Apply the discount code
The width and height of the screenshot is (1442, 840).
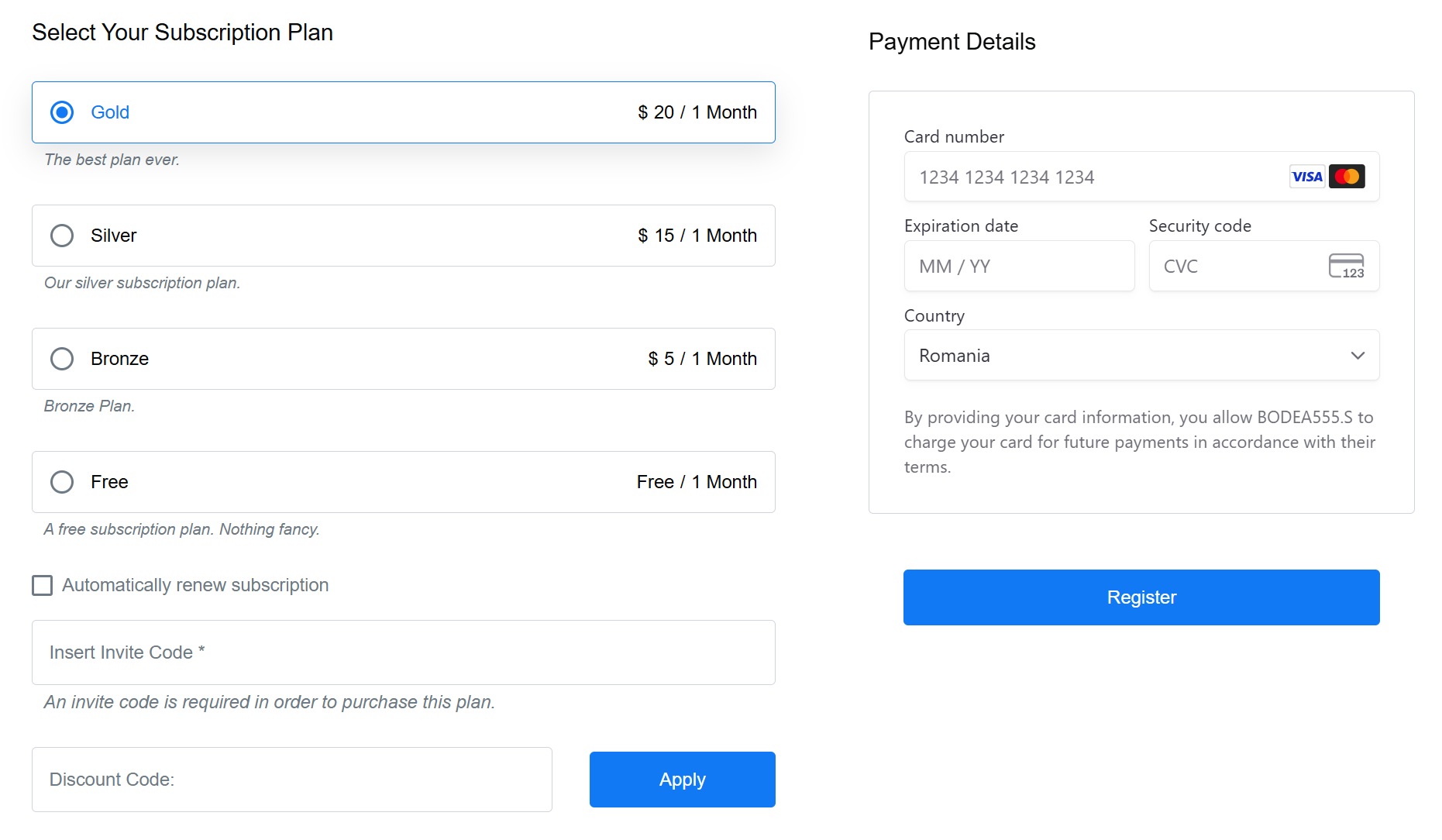682,780
